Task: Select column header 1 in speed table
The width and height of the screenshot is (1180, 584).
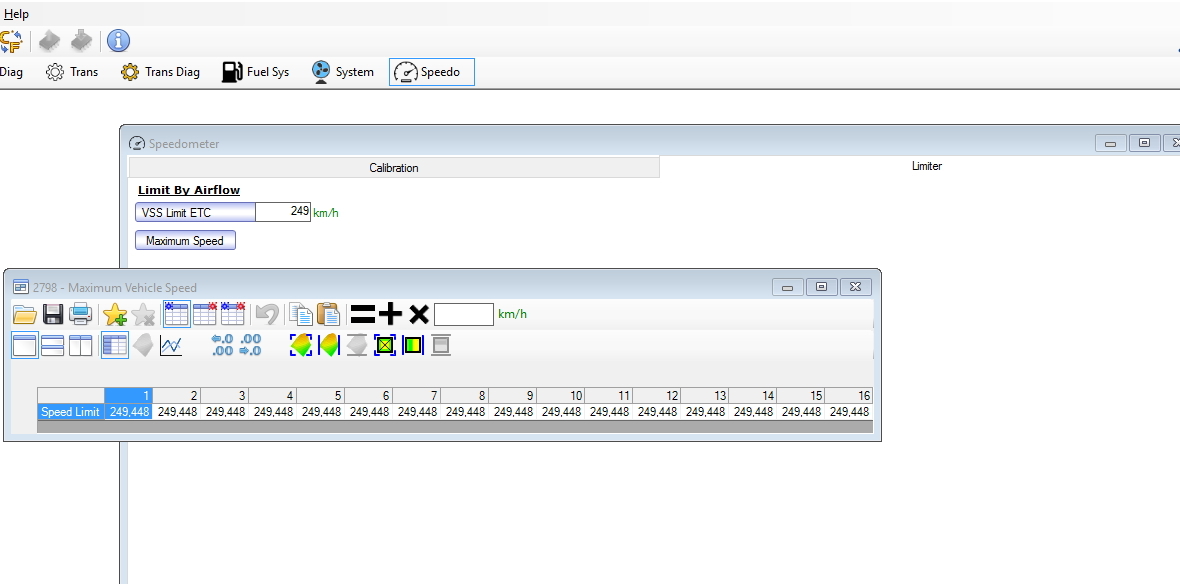Action: click(x=128, y=395)
